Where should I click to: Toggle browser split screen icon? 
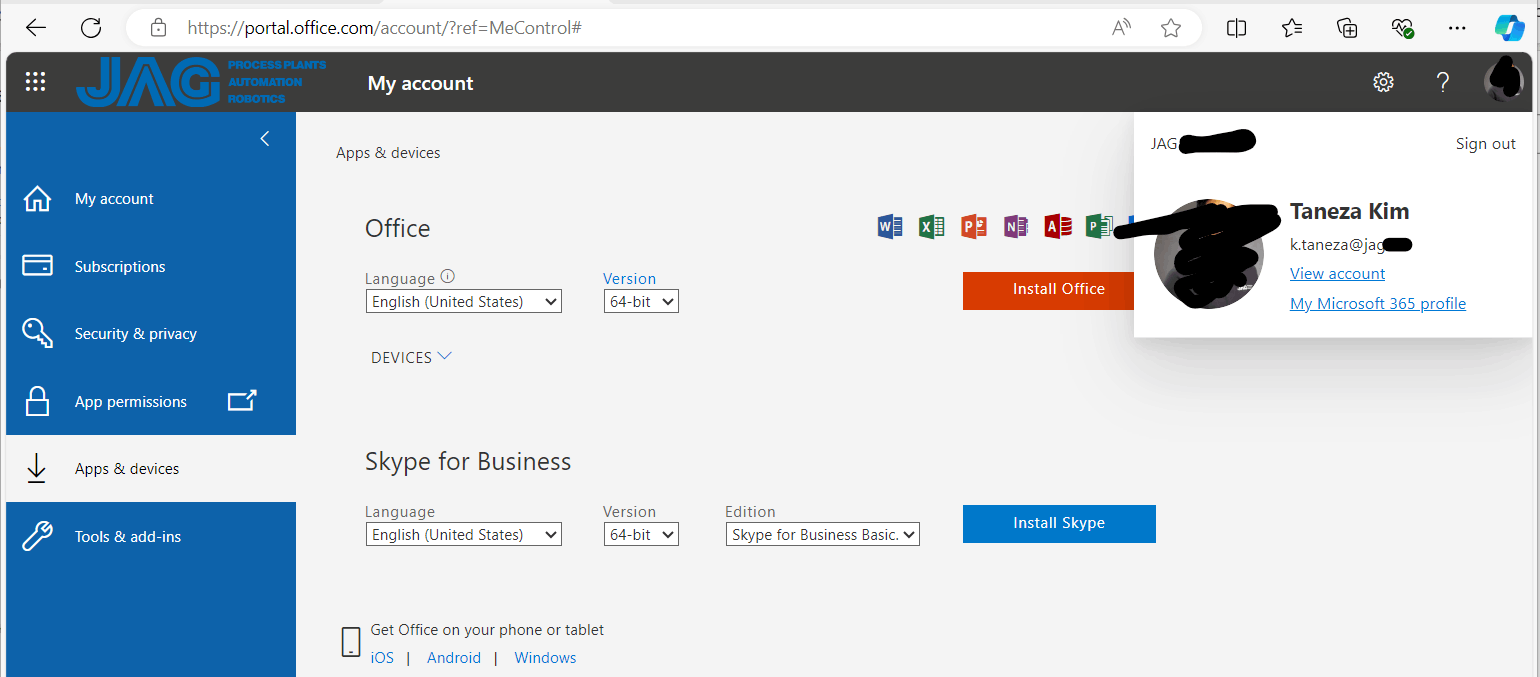1236,28
